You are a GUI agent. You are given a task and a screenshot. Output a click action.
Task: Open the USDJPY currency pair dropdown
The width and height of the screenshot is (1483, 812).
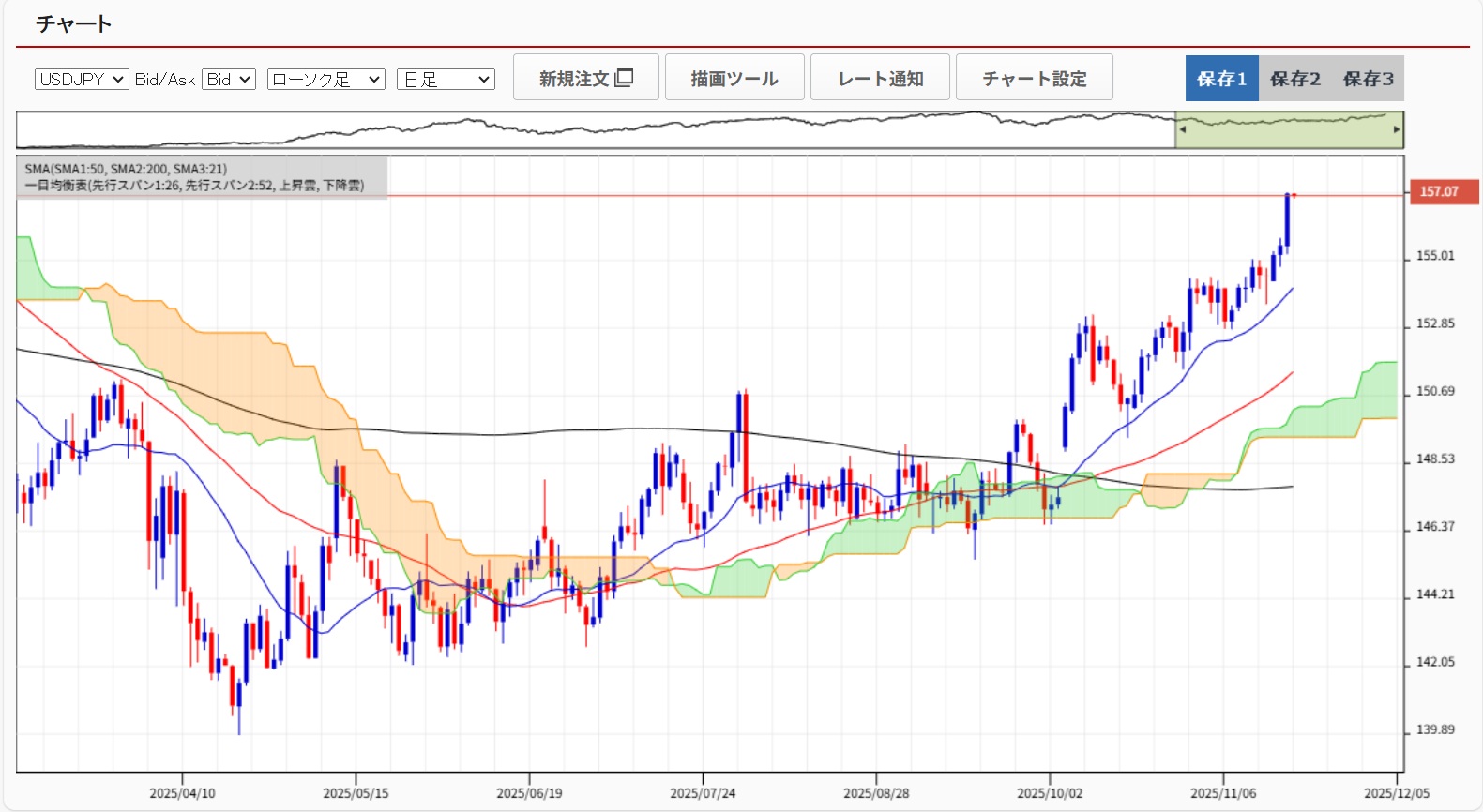82,80
